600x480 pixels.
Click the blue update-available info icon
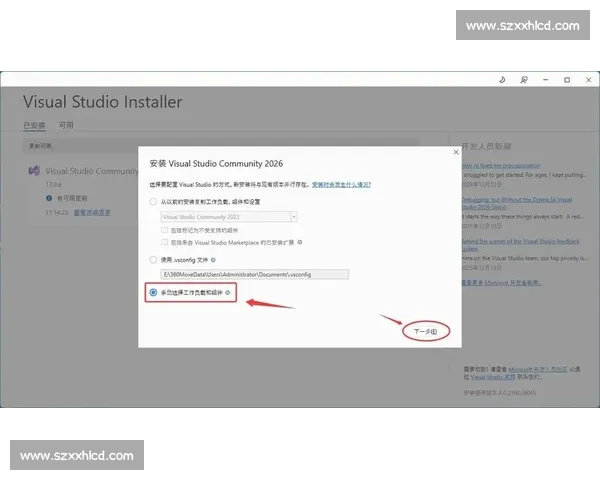point(49,198)
